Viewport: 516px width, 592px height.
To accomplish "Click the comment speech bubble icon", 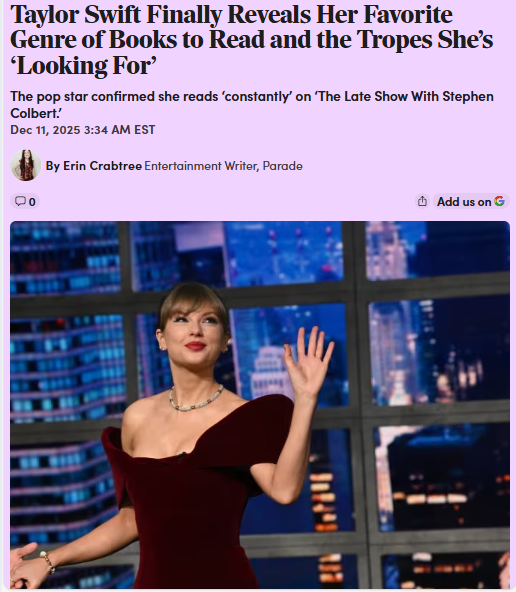I will point(20,201).
